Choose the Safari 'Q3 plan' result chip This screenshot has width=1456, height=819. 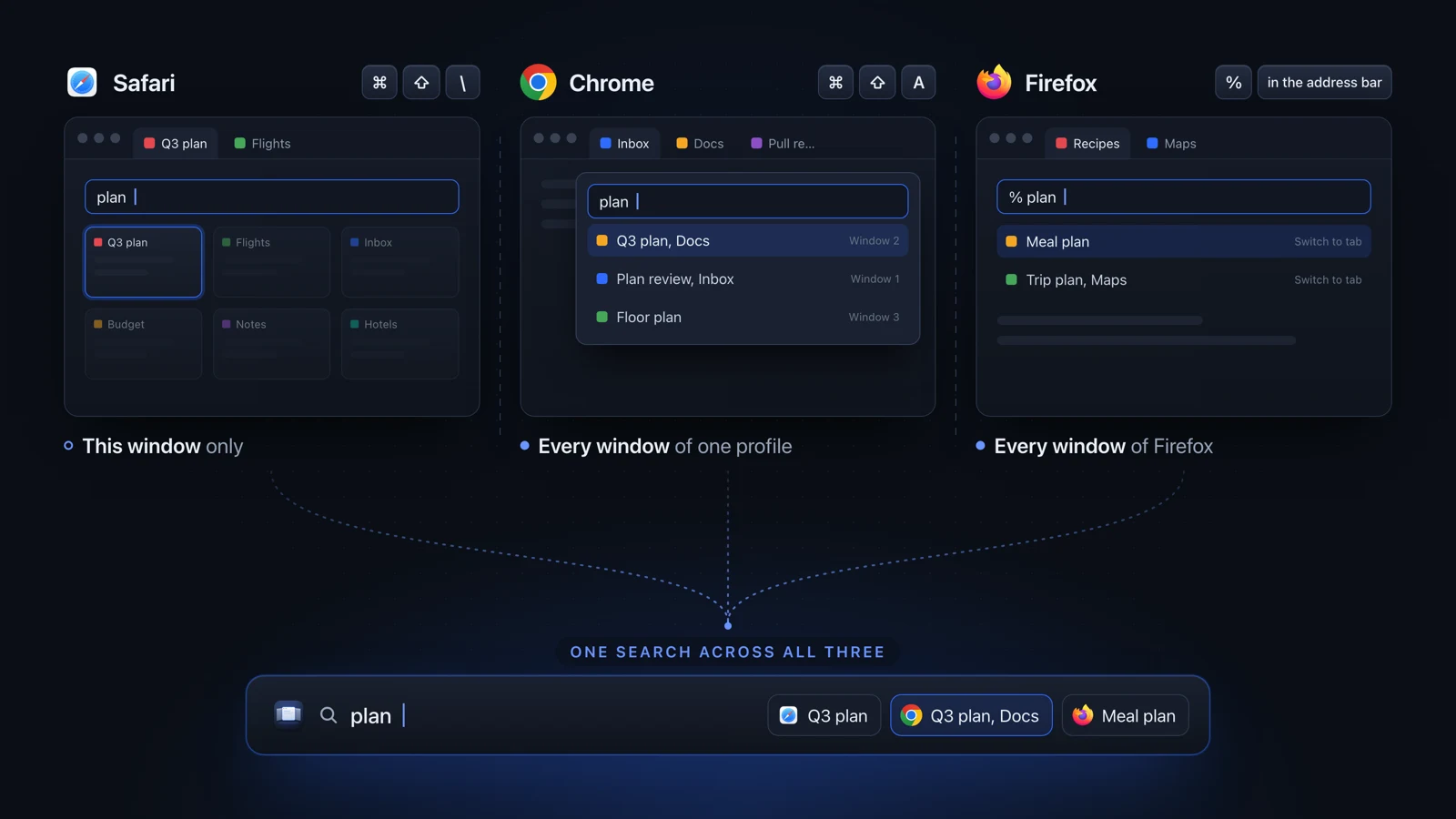pyautogui.click(x=824, y=715)
